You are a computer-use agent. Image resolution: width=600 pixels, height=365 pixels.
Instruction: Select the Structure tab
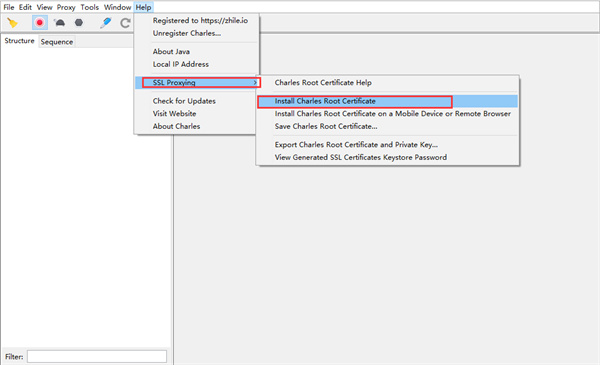coord(19,41)
